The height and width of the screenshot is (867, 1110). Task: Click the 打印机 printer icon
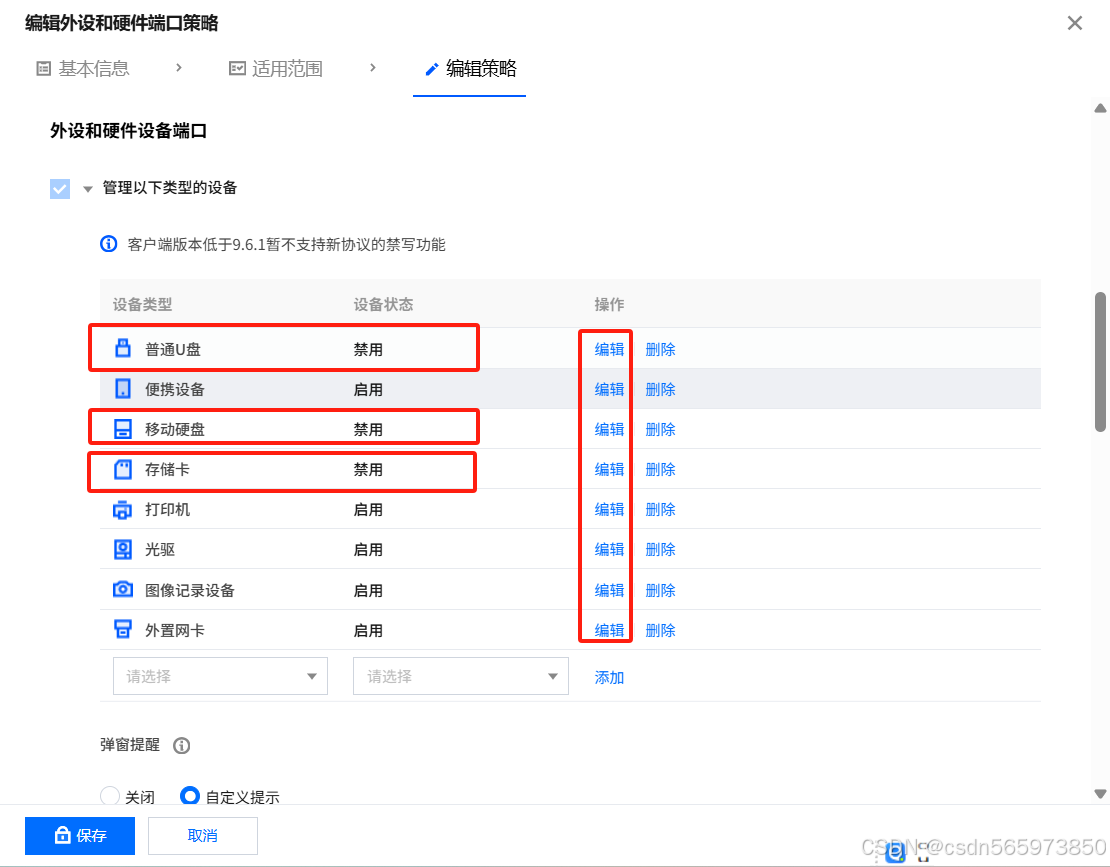pyautogui.click(x=121, y=508)
